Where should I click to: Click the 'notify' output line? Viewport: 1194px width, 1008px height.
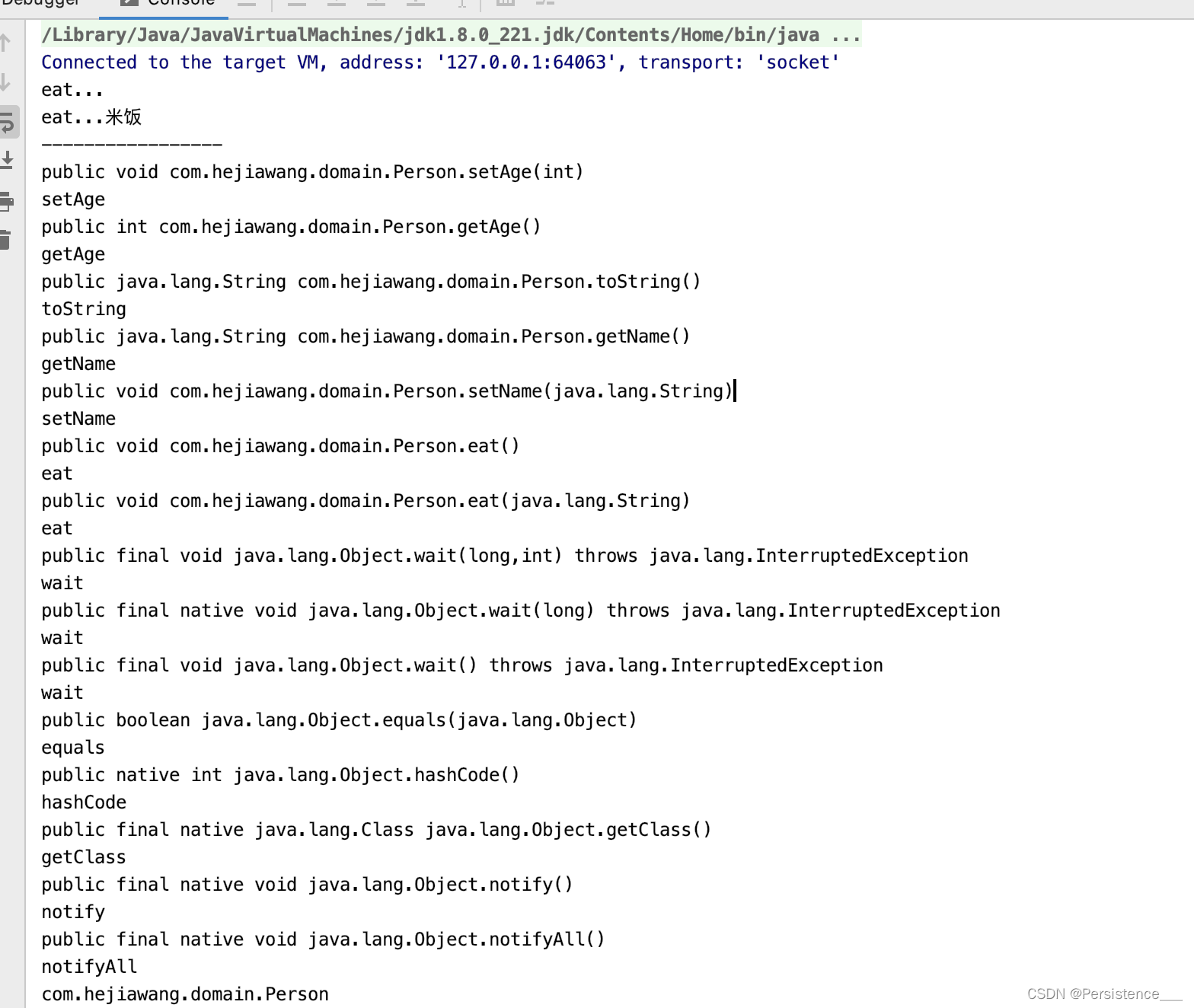(73, 912)
